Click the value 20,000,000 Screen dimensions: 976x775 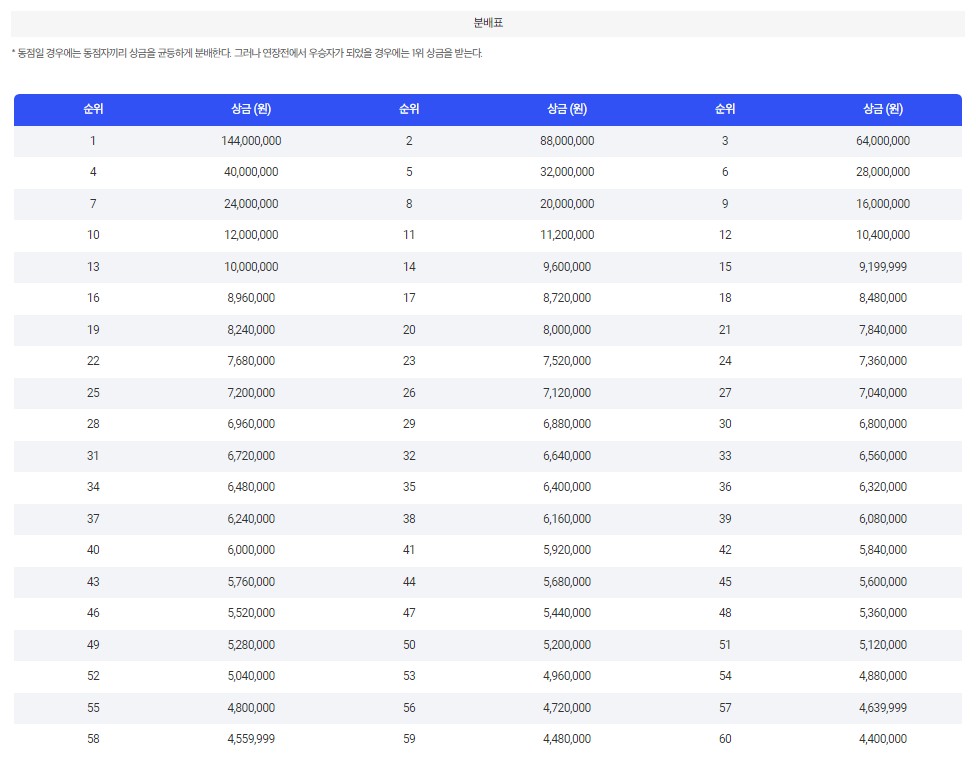coord(567,204)
